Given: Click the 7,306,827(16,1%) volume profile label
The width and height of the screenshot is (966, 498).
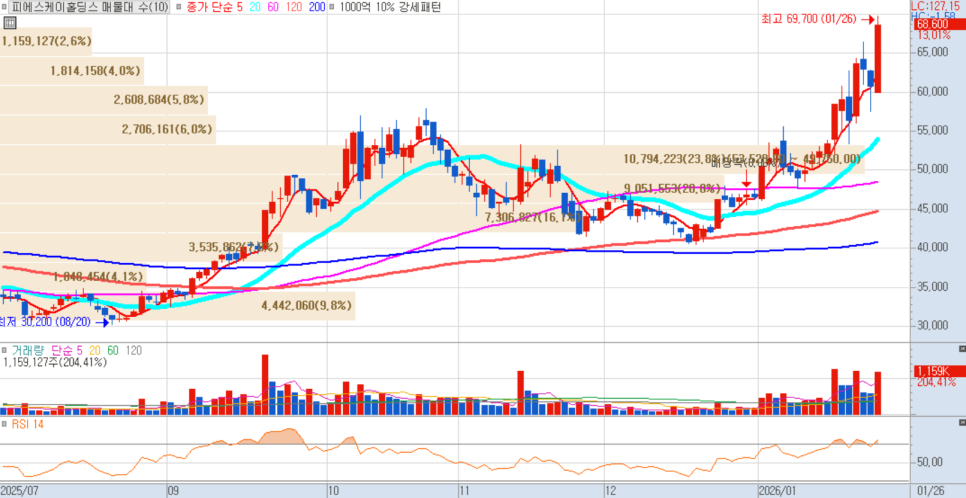Looking at the screenshot, I should [x=531, y=218].
